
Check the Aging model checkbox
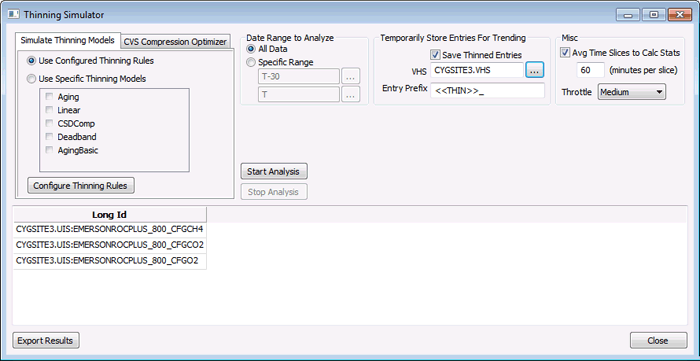[x=49, y=96]
